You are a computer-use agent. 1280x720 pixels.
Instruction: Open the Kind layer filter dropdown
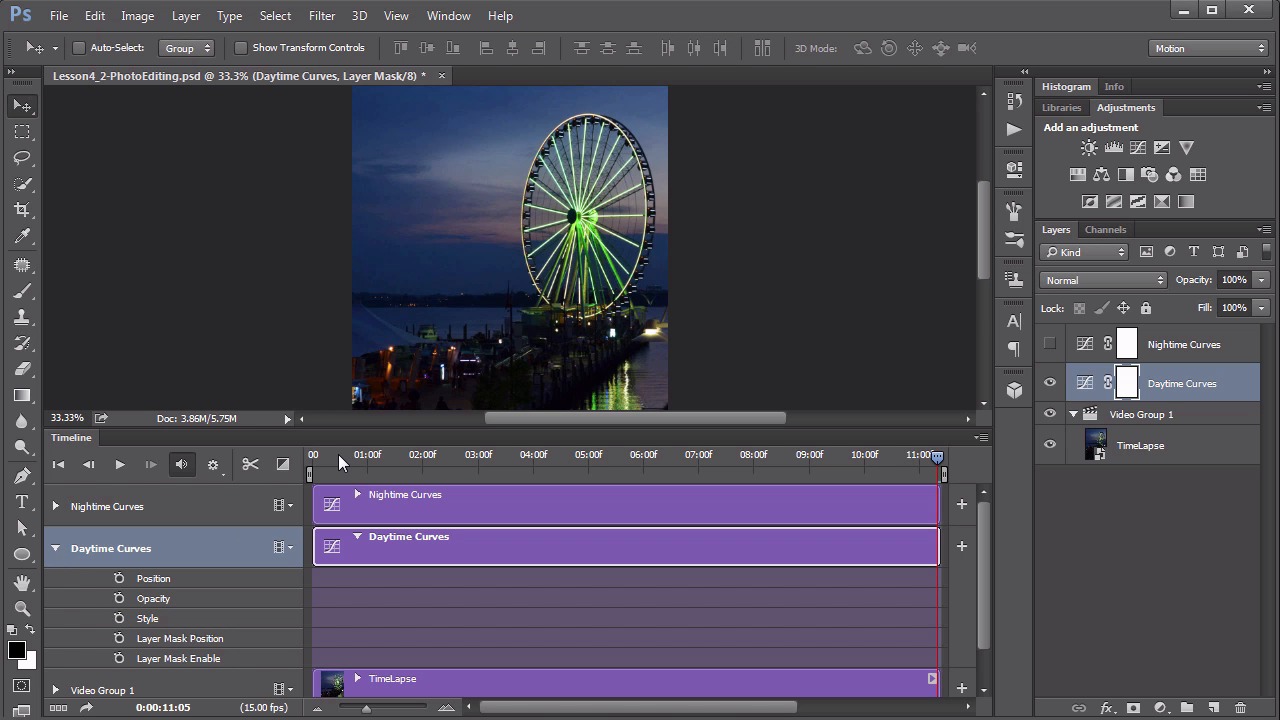point(1085,252)
